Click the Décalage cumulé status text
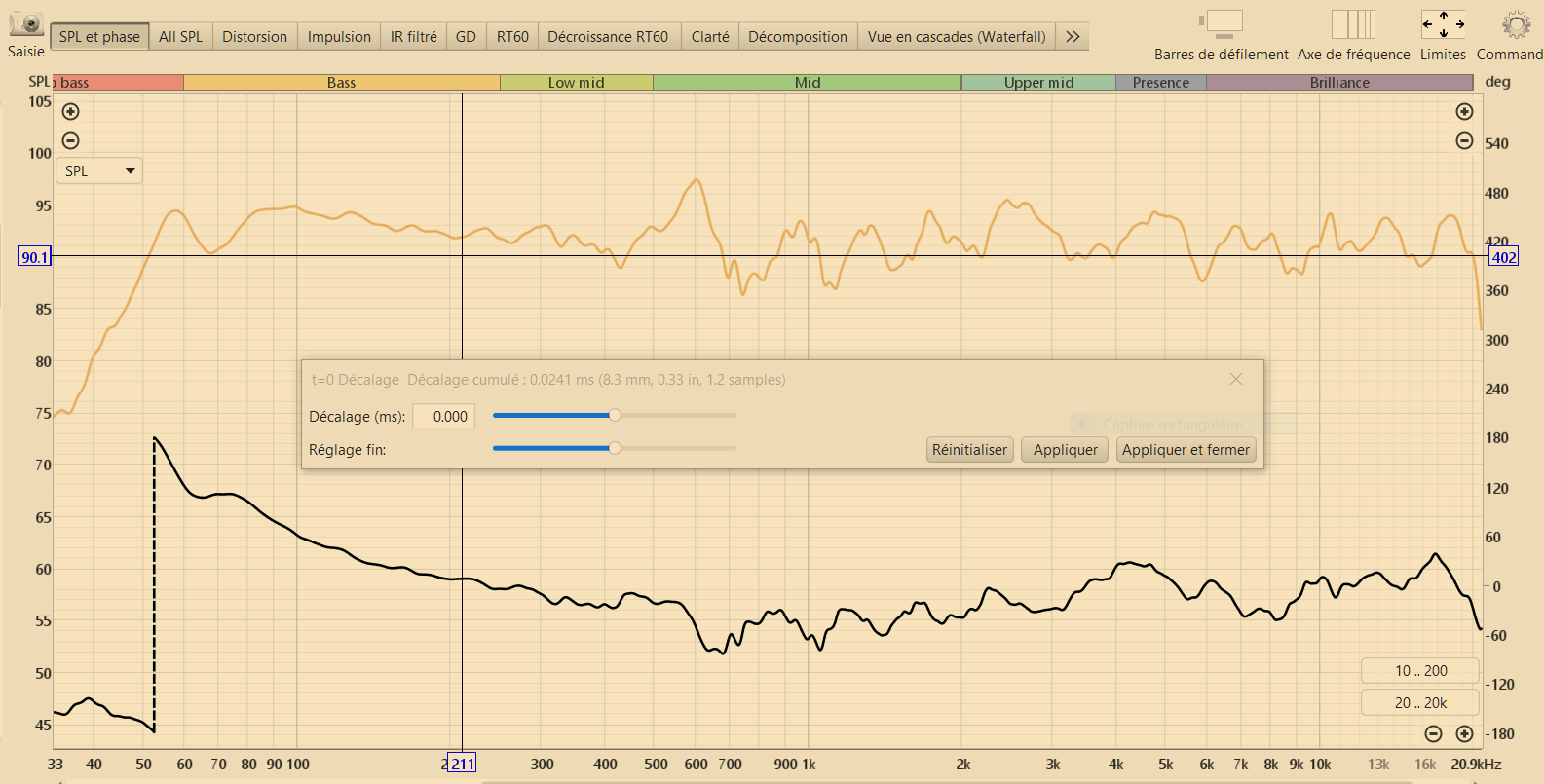1544x784 pixels. pos(596,380)
